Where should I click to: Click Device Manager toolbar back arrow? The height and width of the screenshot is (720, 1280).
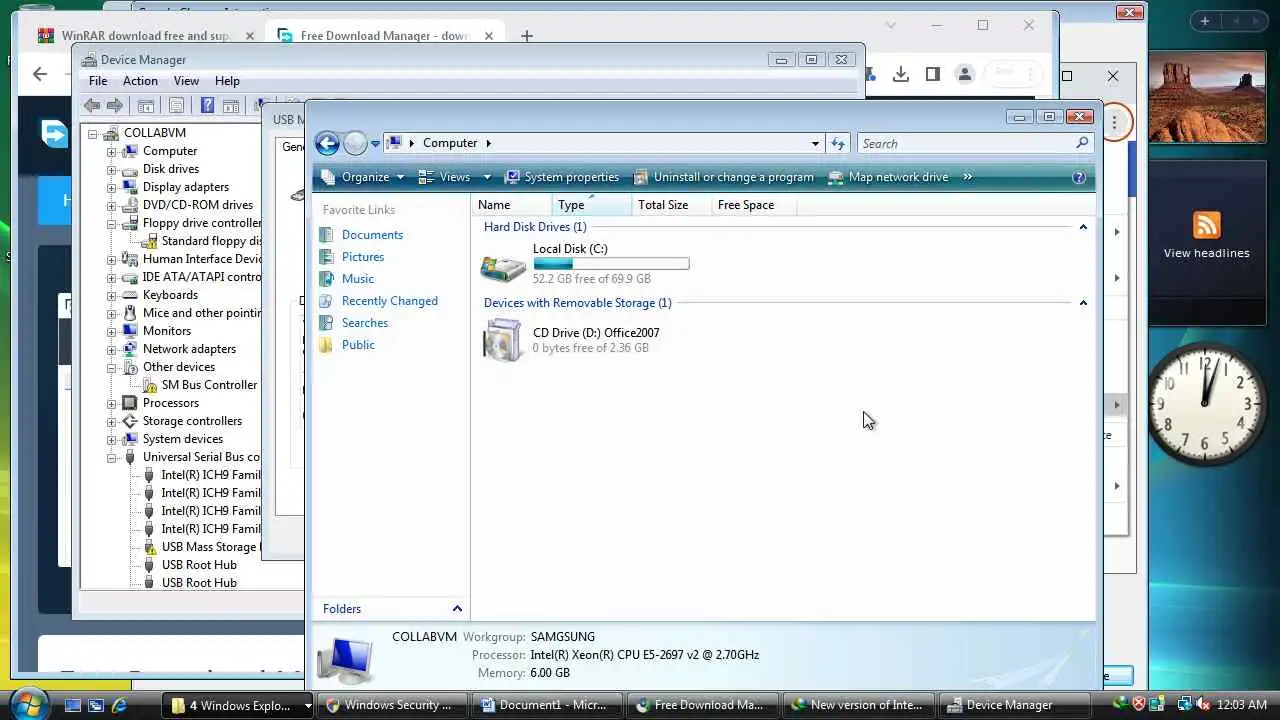pyautogui.click(x=92, y=105)
